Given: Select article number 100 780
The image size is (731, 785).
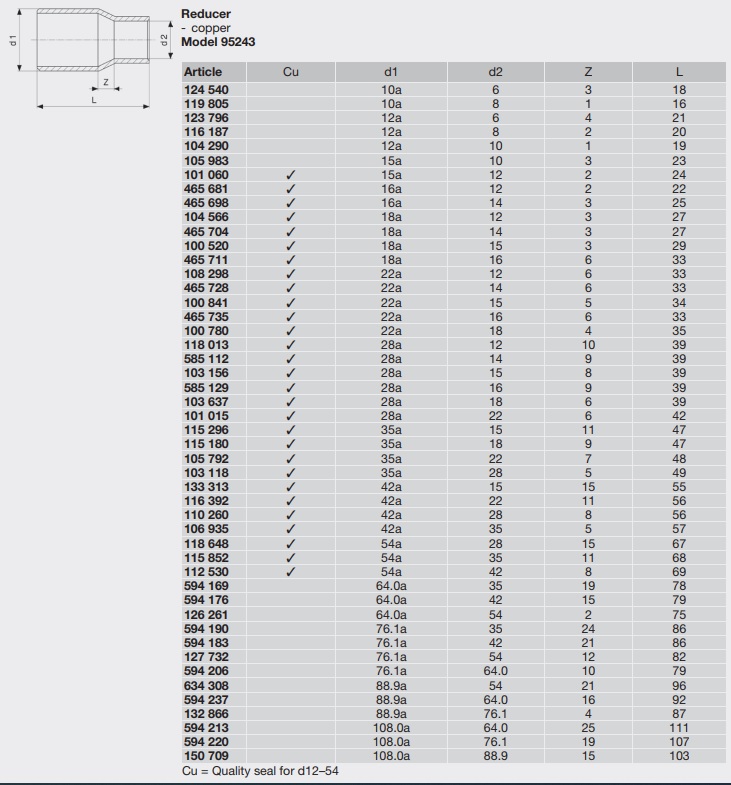Looking at the screenshot, I should coord(206,331).
